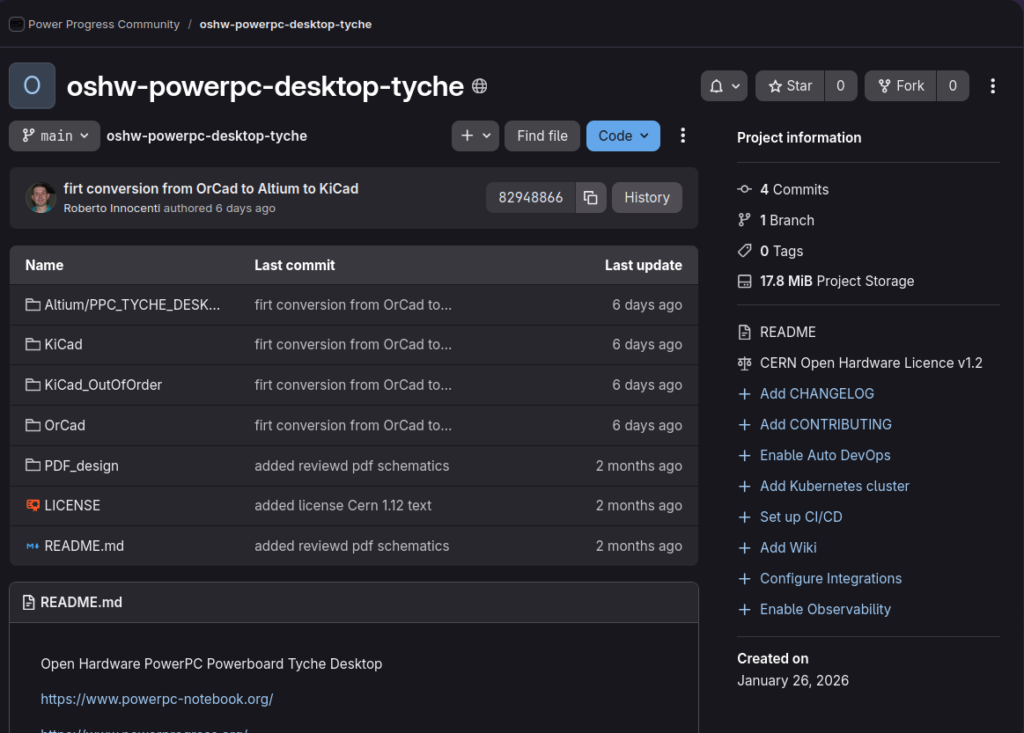Screen dimensions: 1024x733
Task: Click the Find file button
Action: [542, 136]
